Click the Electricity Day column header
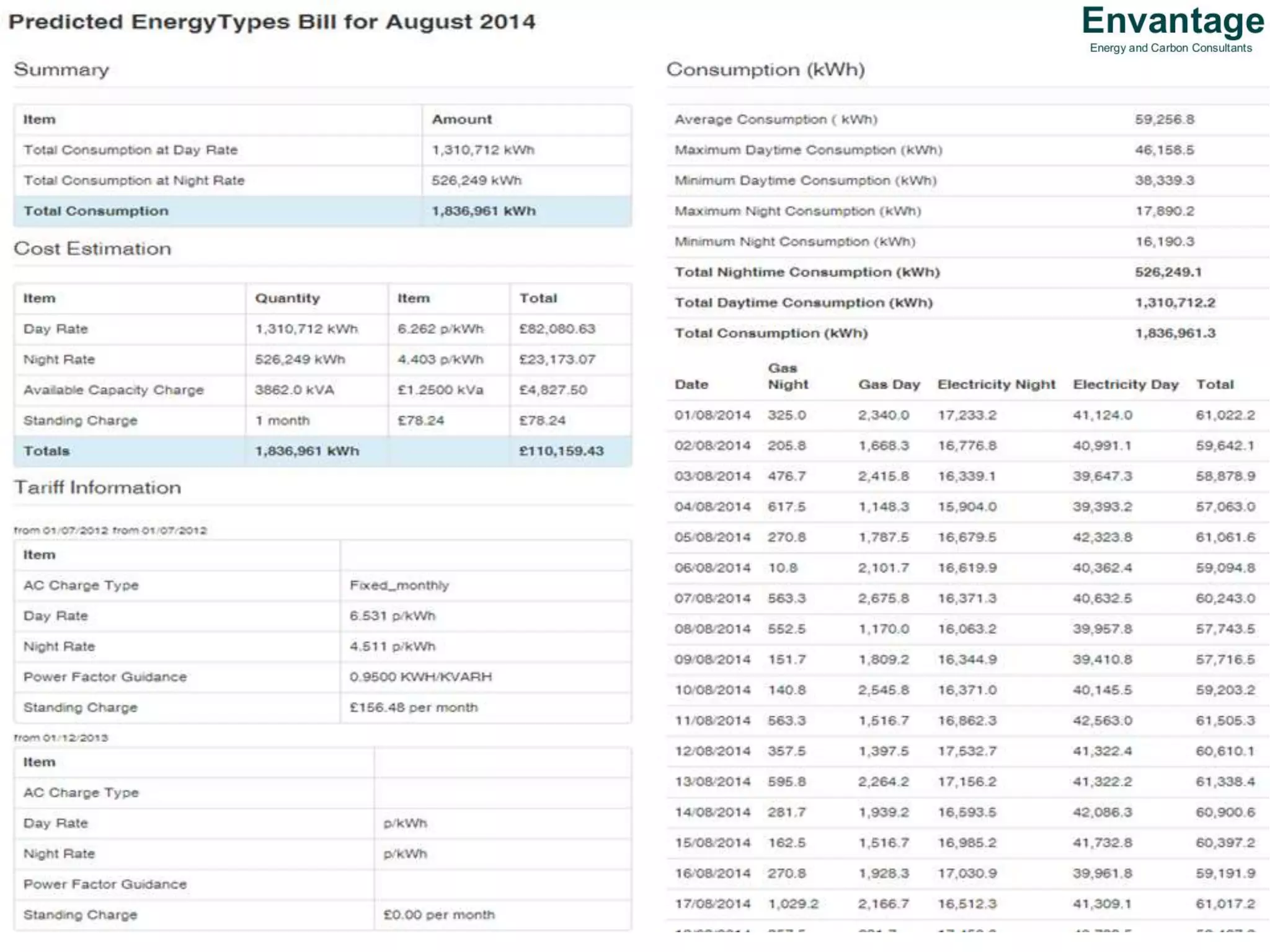 (1125, 384)
